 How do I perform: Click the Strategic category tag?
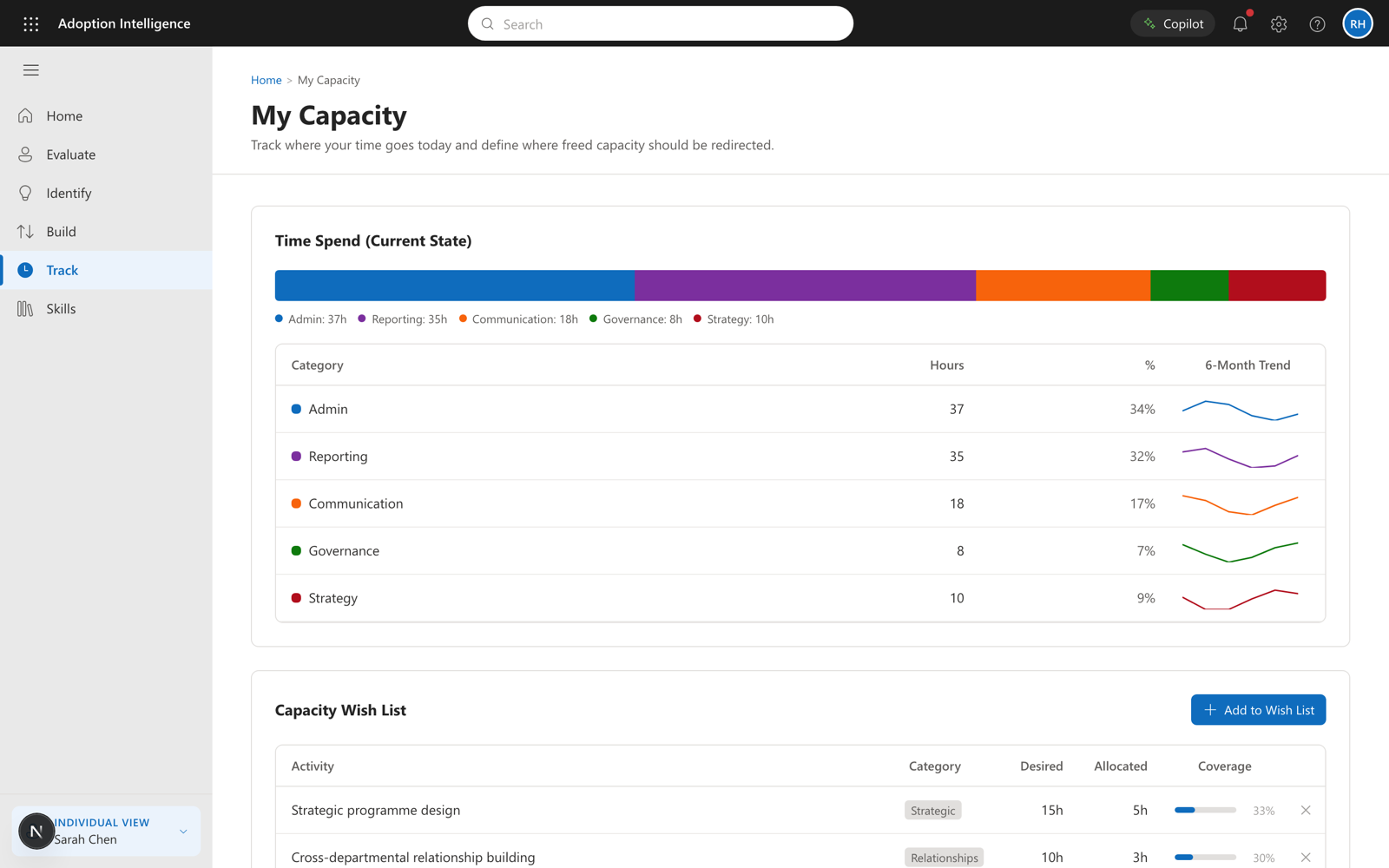tap(932, 811)
